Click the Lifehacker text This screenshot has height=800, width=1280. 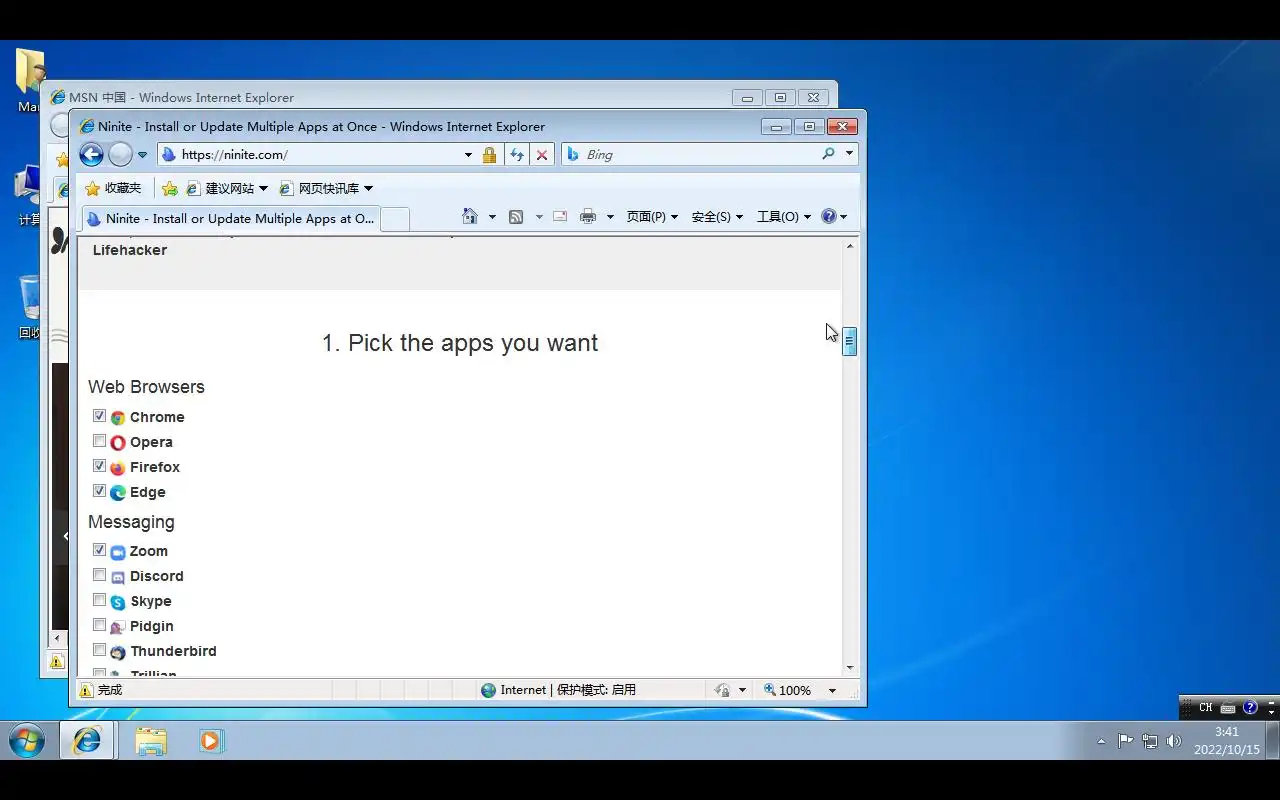coord(130,250)
